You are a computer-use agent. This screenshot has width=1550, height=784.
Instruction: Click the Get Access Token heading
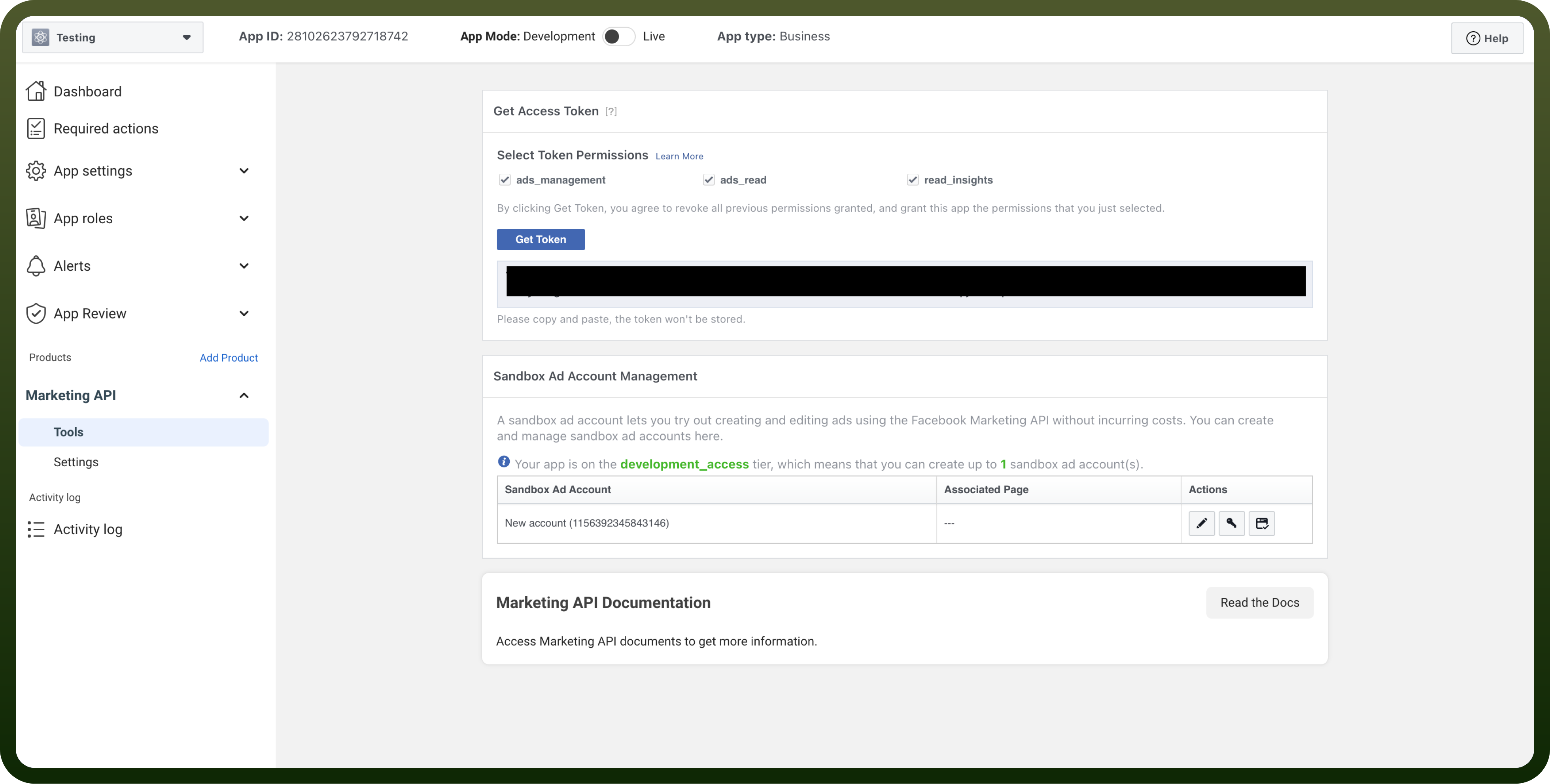point(546,111)
